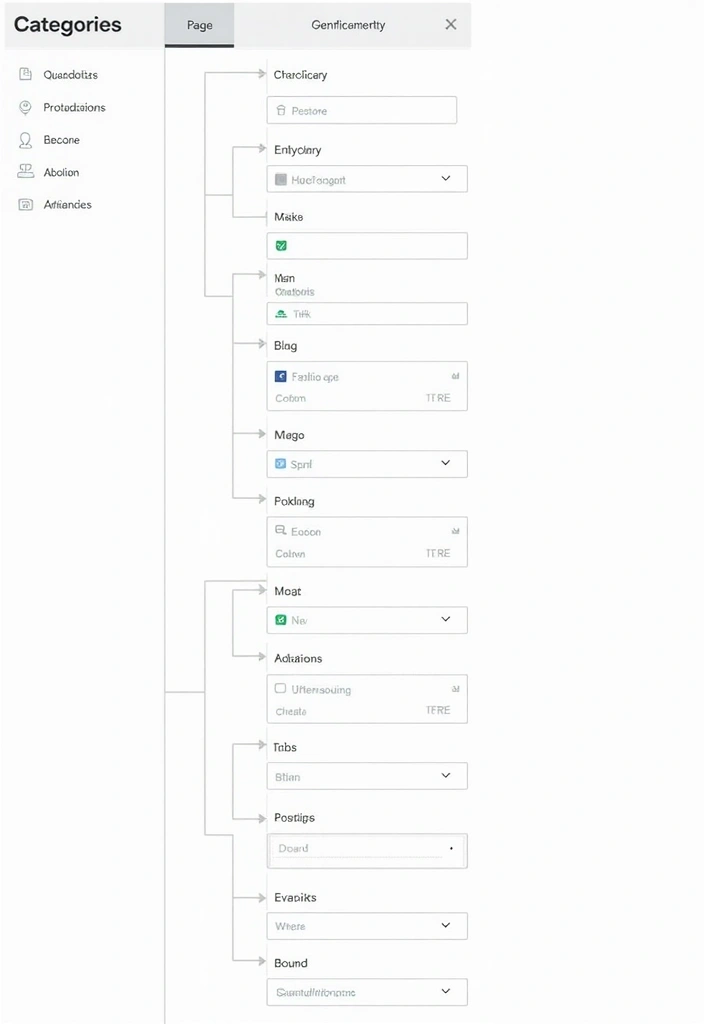
Task: Click the Protodaions lightbulb icon
Action: (25, 107)
